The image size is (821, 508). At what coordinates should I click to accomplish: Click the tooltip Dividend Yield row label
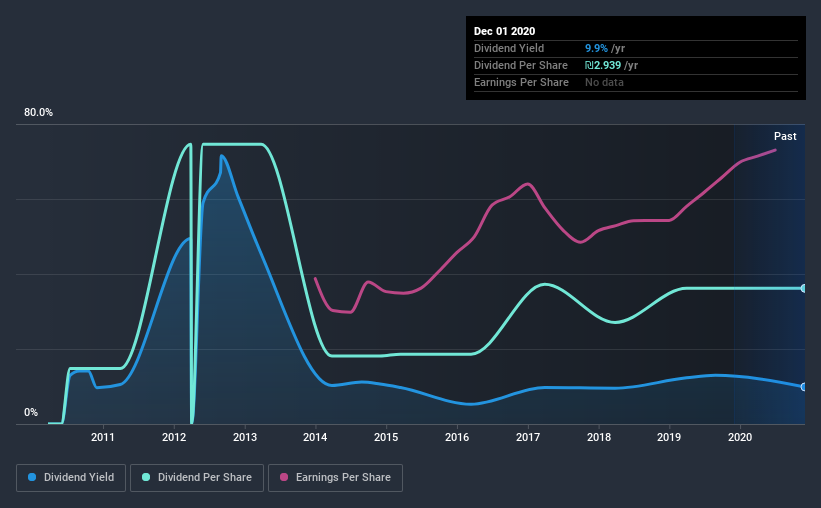pos(509,48)
